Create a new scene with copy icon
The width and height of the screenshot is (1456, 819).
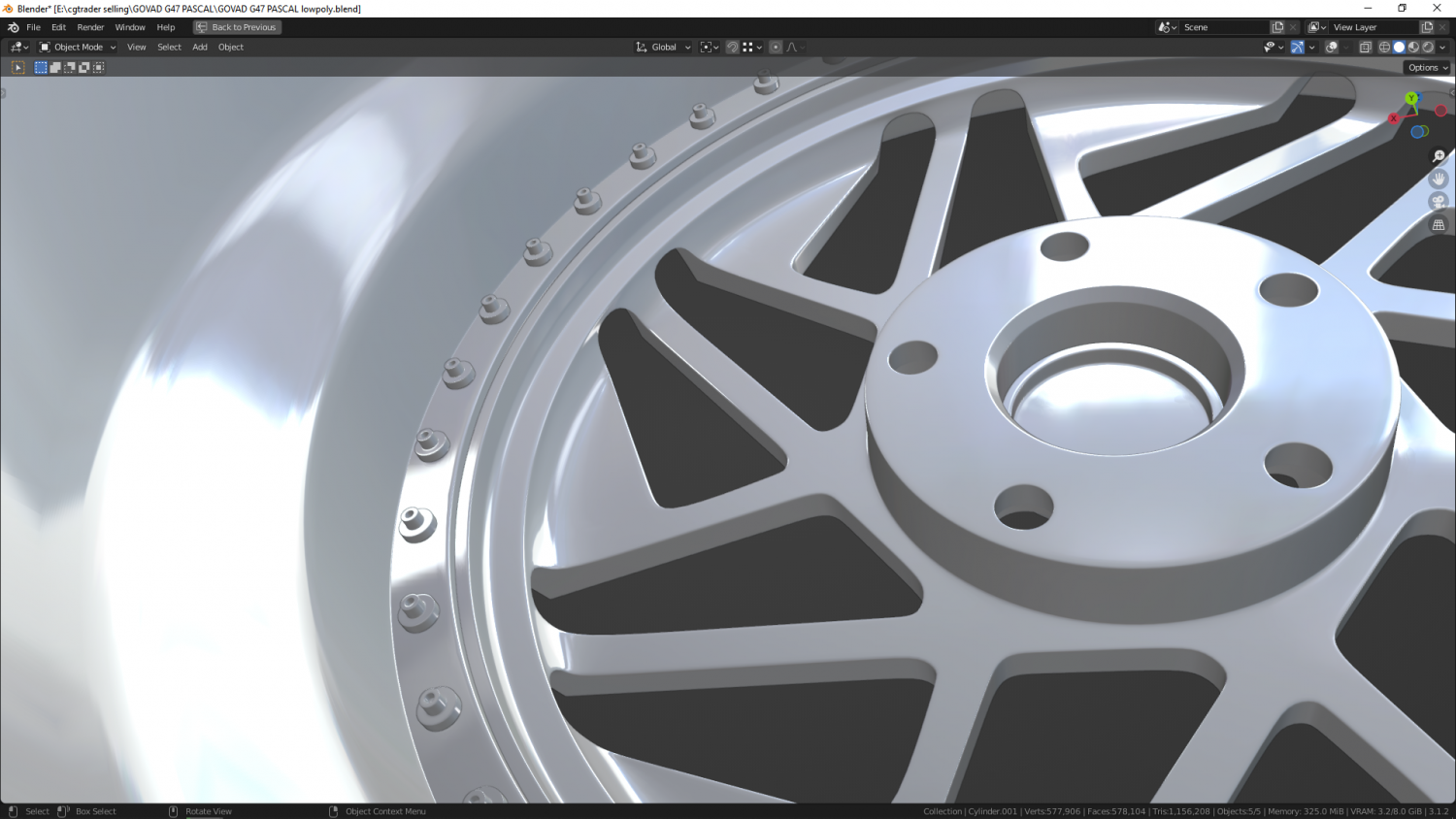tap(1277, 27)
